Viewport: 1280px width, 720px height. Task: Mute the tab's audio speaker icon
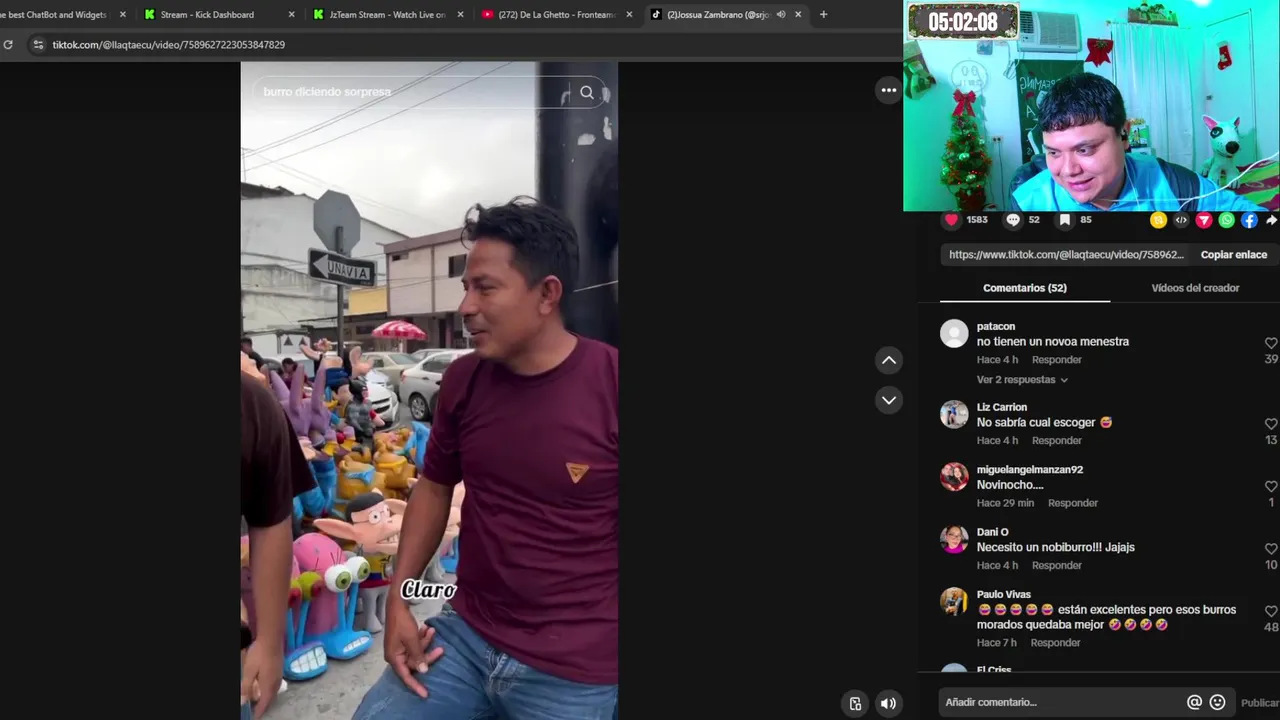click(x=780, y=14)
